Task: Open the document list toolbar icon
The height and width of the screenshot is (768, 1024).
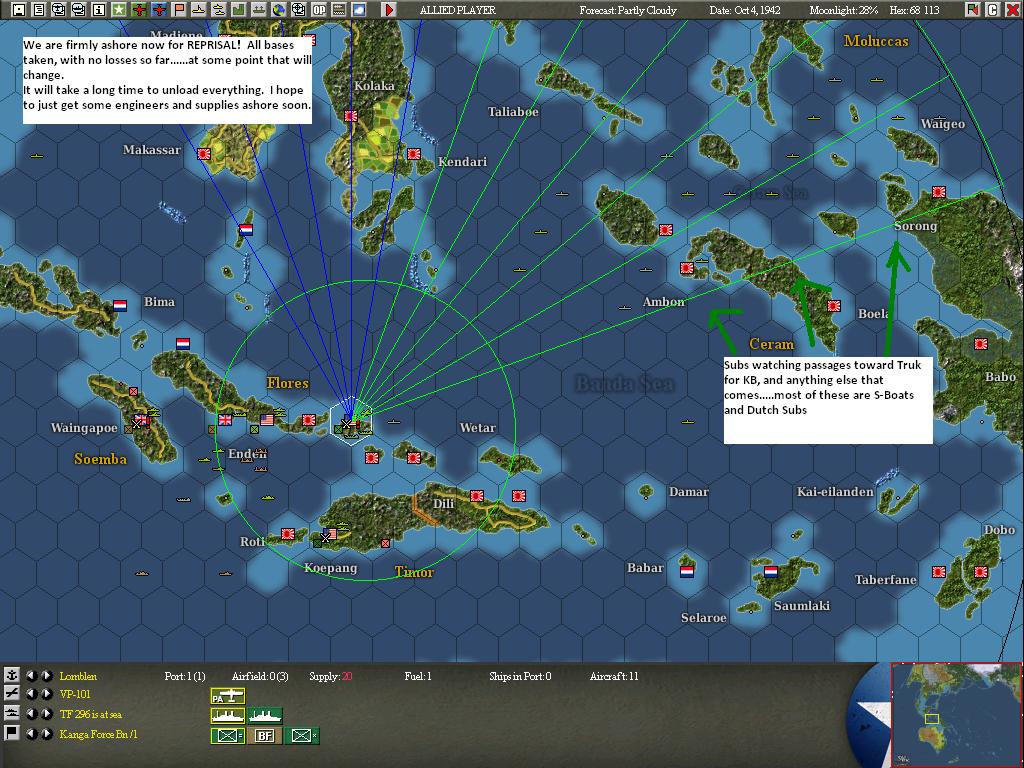Action: [39, 9]
